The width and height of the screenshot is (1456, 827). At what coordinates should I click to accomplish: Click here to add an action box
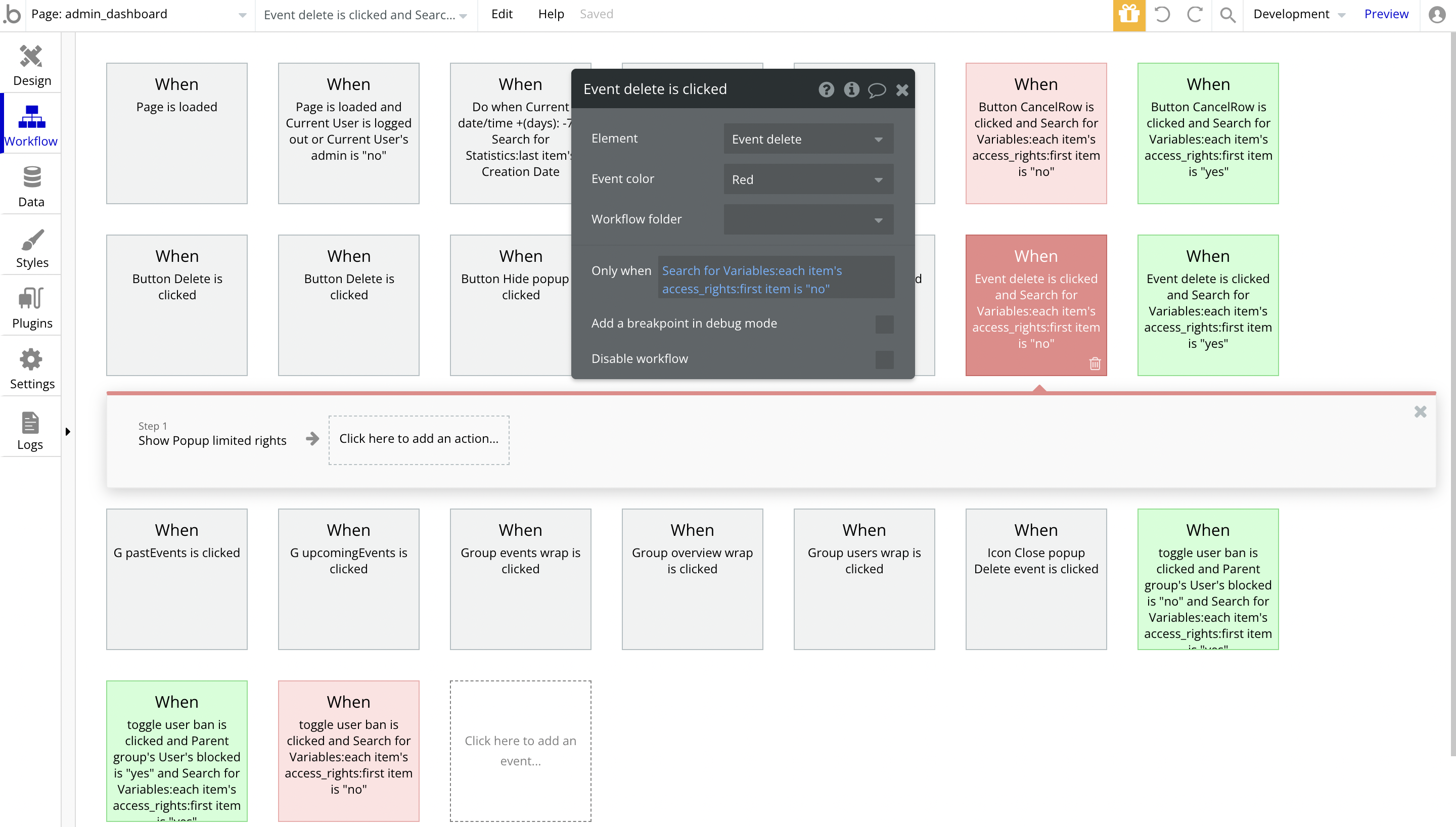(x=419, y=439)
